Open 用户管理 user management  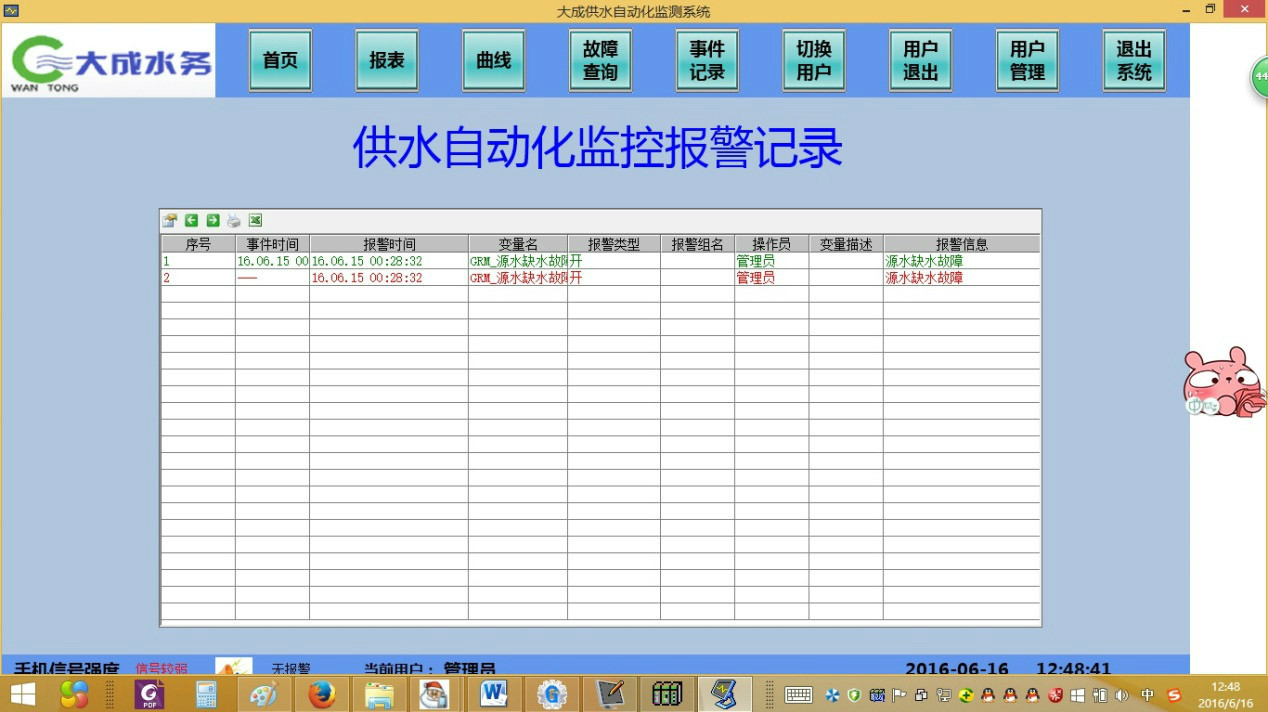1027,61
